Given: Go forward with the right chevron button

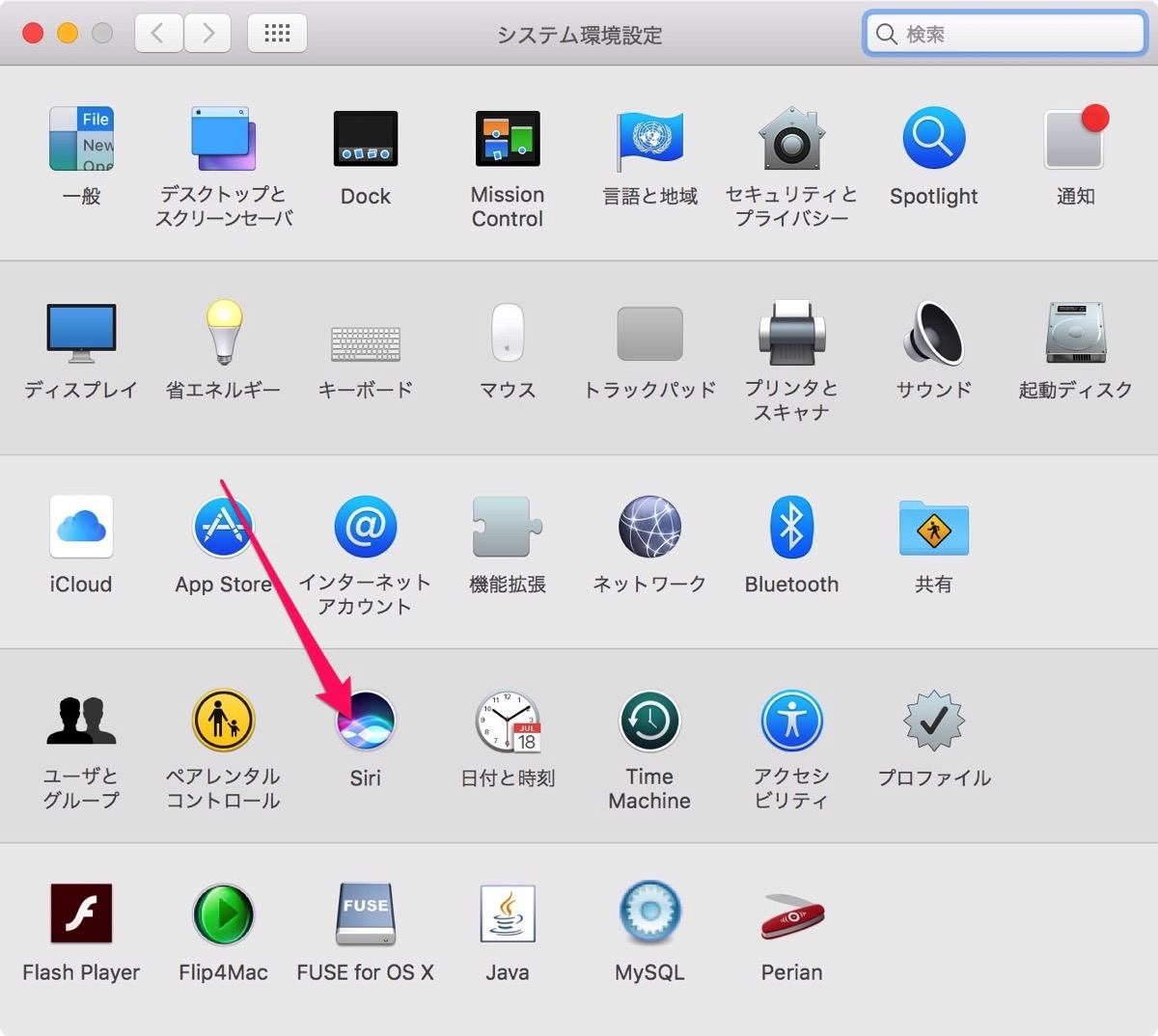Looking at the screenshot, I should [x=207, y=34].
